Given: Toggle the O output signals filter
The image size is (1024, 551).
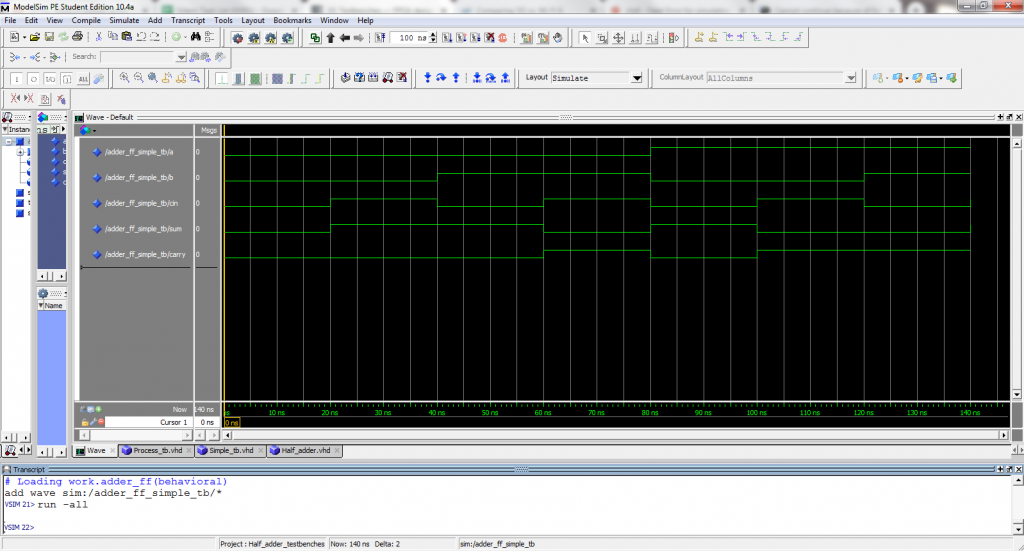Looking at the screenshot, I should coord(33,79).
